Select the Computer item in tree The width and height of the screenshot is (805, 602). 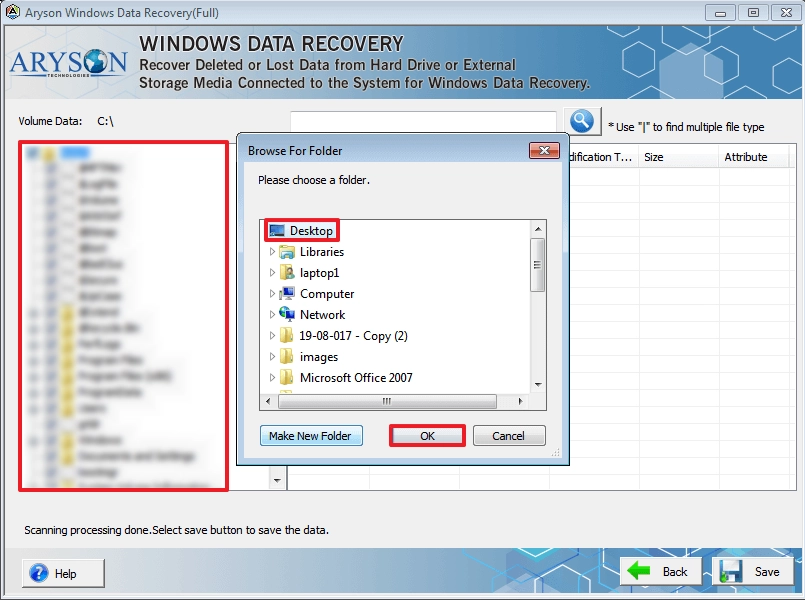[327, 294]
